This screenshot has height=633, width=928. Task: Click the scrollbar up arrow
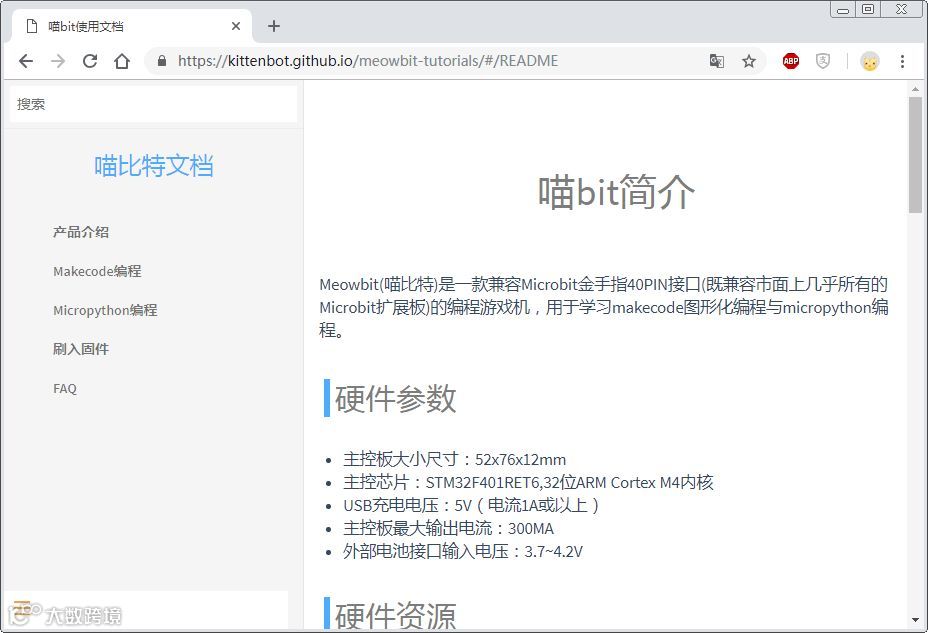click(x=915, y=89)
